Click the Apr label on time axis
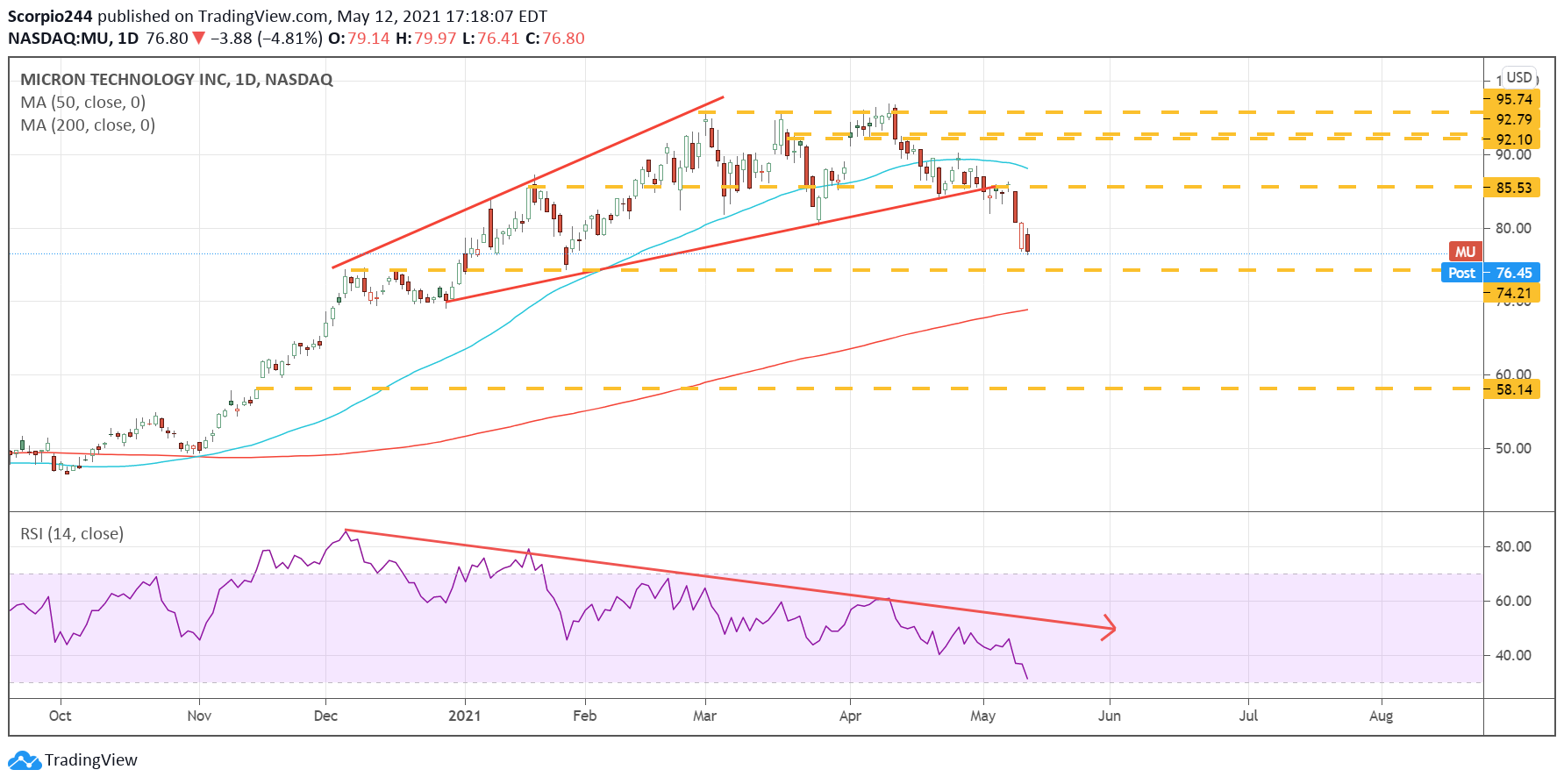 [850, 716]
